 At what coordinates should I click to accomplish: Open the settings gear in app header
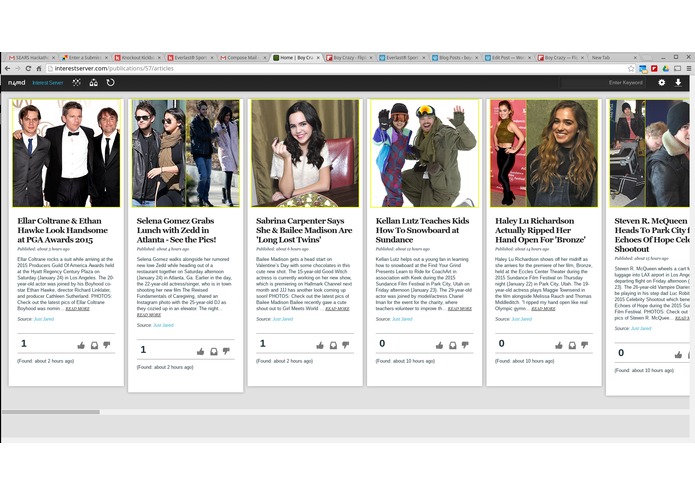pyautogui.click(x=661, y=82)
